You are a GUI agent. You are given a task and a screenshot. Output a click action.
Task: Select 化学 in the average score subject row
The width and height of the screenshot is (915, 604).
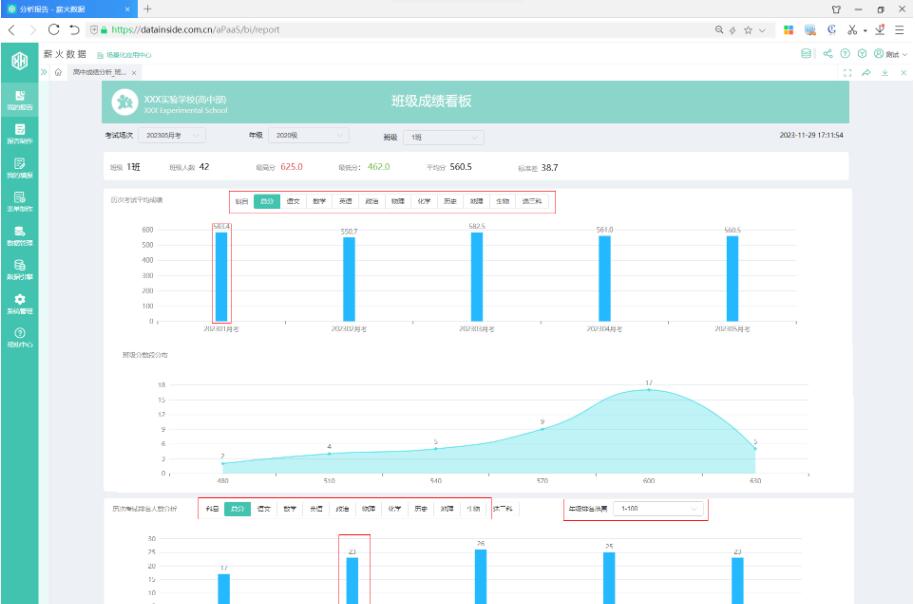tap(424, 201)
